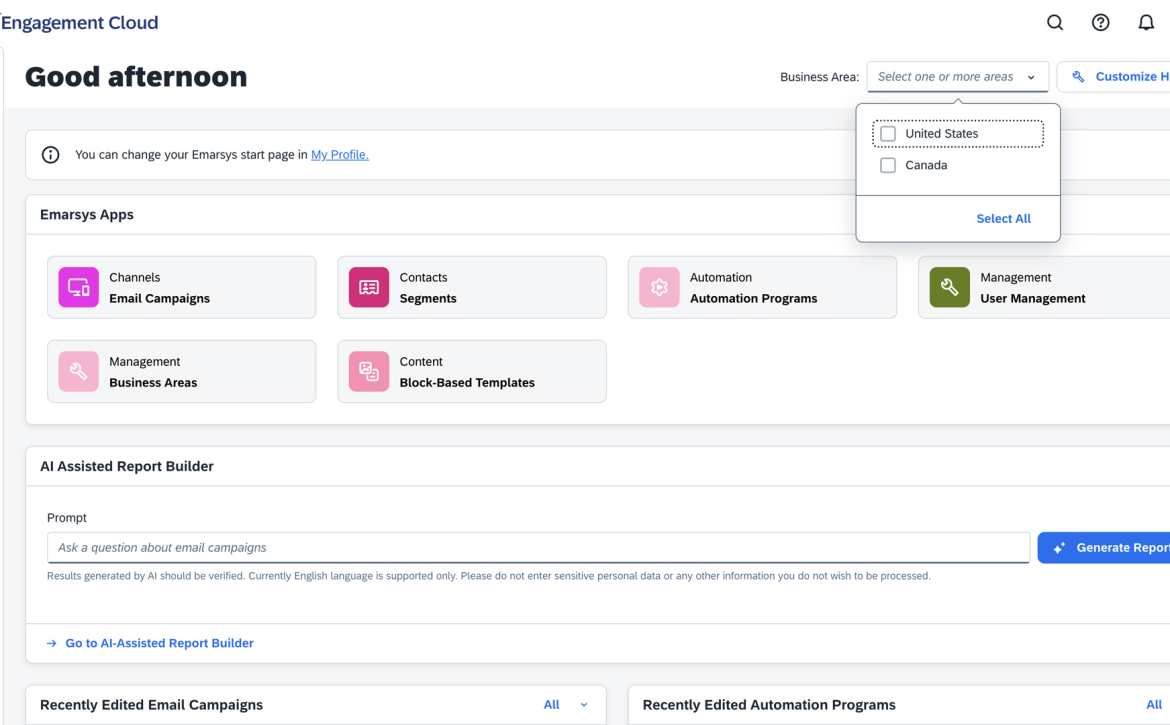Click Select All in the dropdown
This screenshot has width=1170, height=725.
[1003, 219]
